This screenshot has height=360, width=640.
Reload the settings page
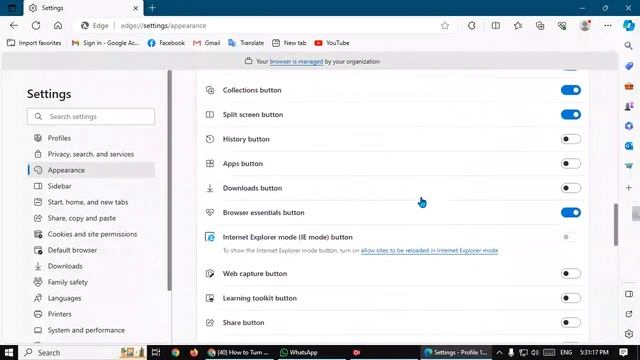coord(36,25)
